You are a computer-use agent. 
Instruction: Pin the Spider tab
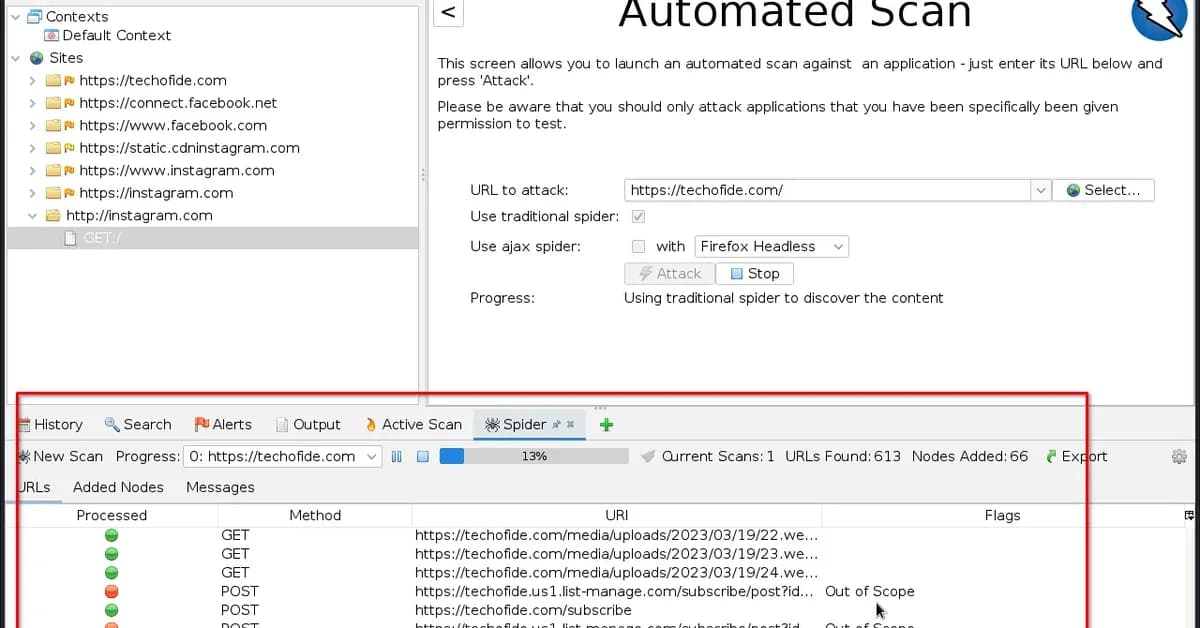557,424
